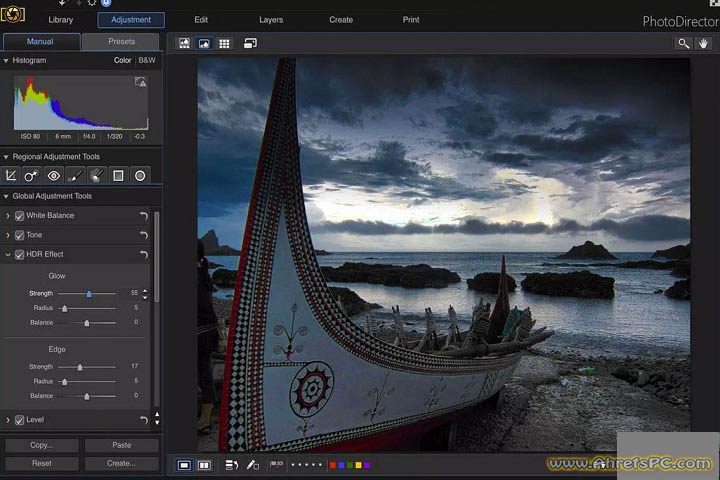Switch to the Presets tab
The width and height of the screenshot is (720, 480).
(x=121, y=42)
